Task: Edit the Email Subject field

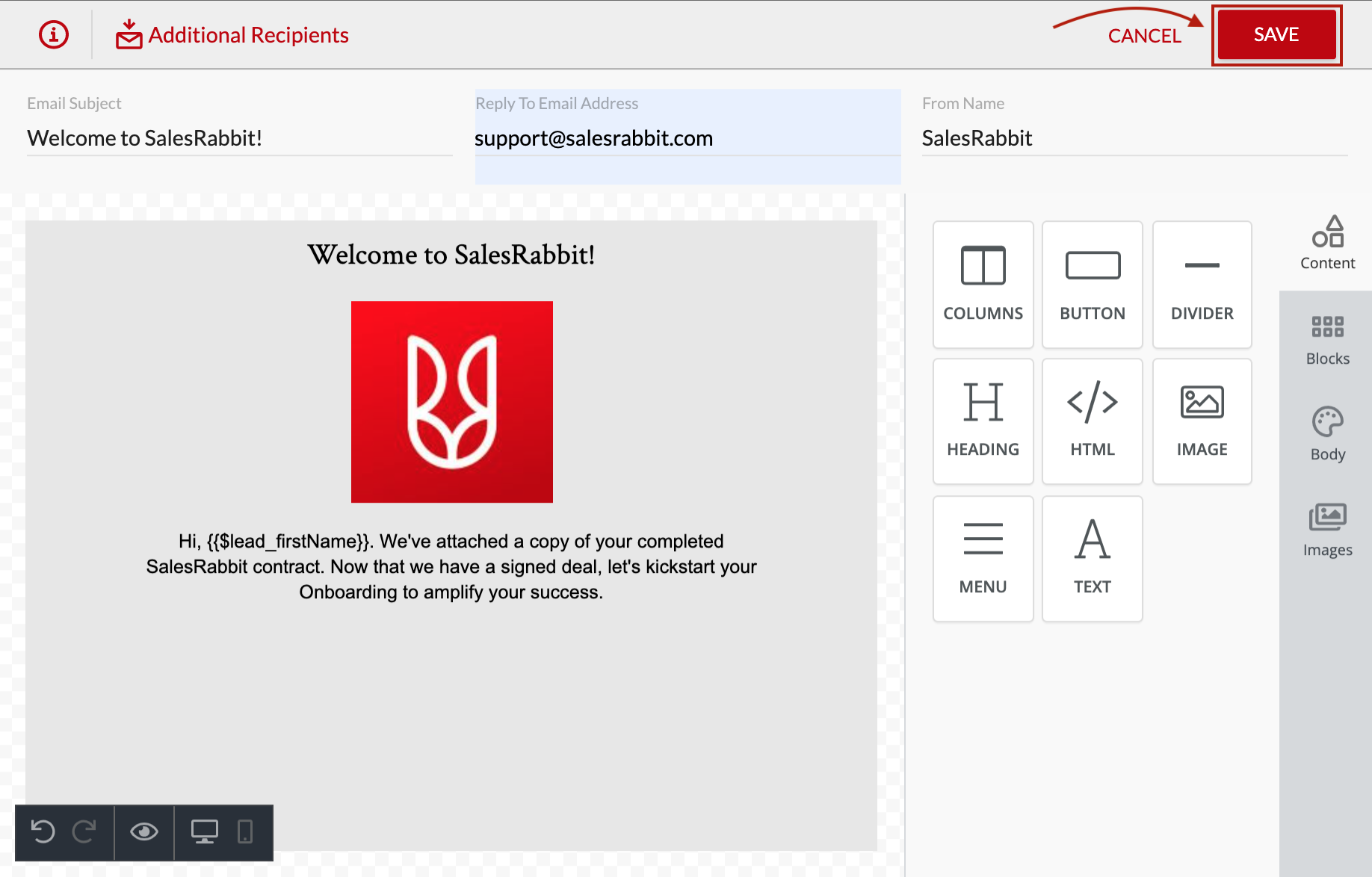Action: coord(239,138)
